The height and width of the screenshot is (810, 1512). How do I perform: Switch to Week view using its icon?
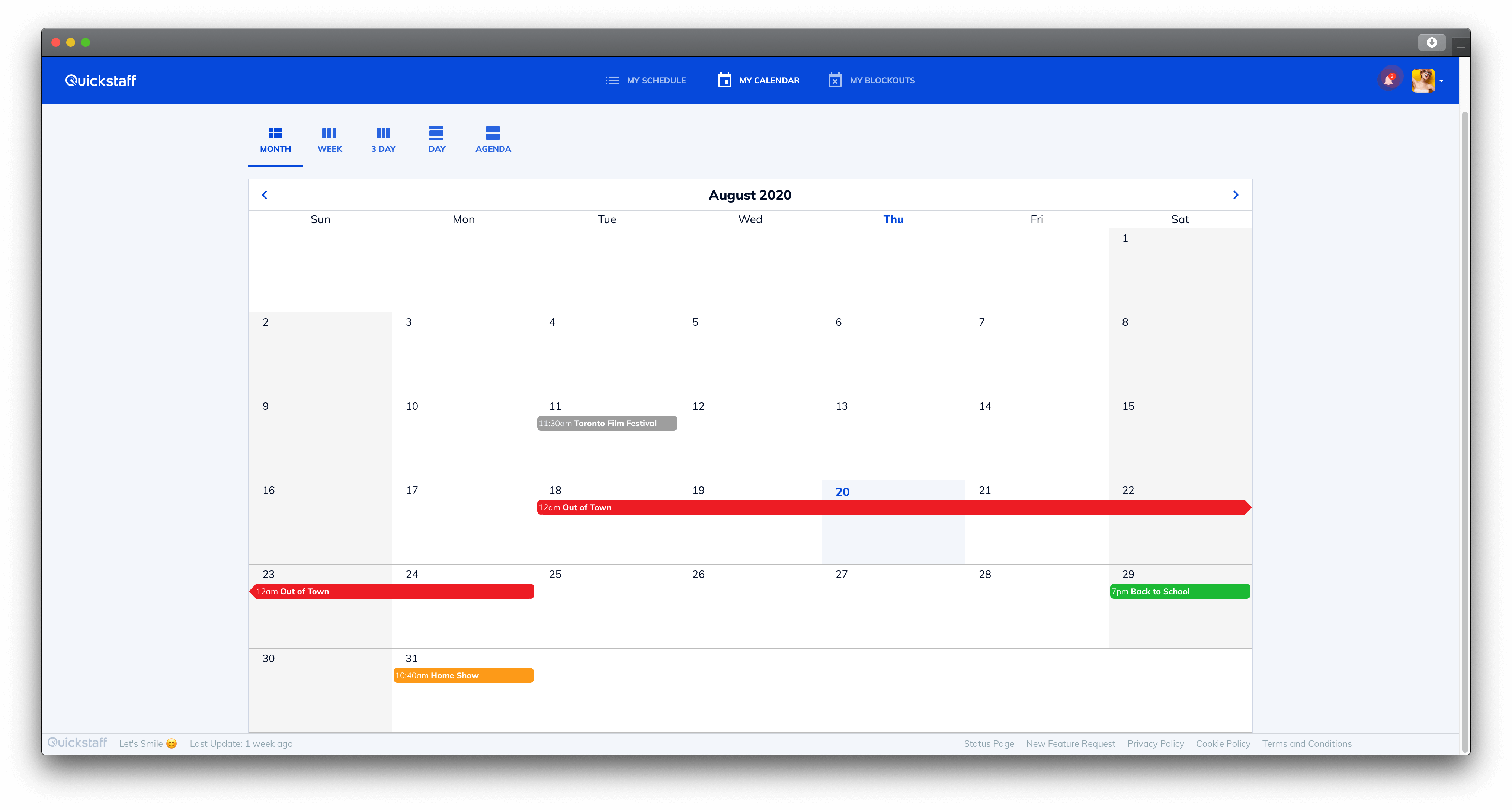329,132
